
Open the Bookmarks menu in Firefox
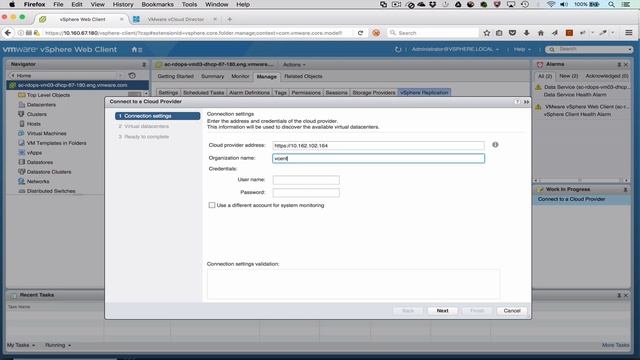click(157, 4)
